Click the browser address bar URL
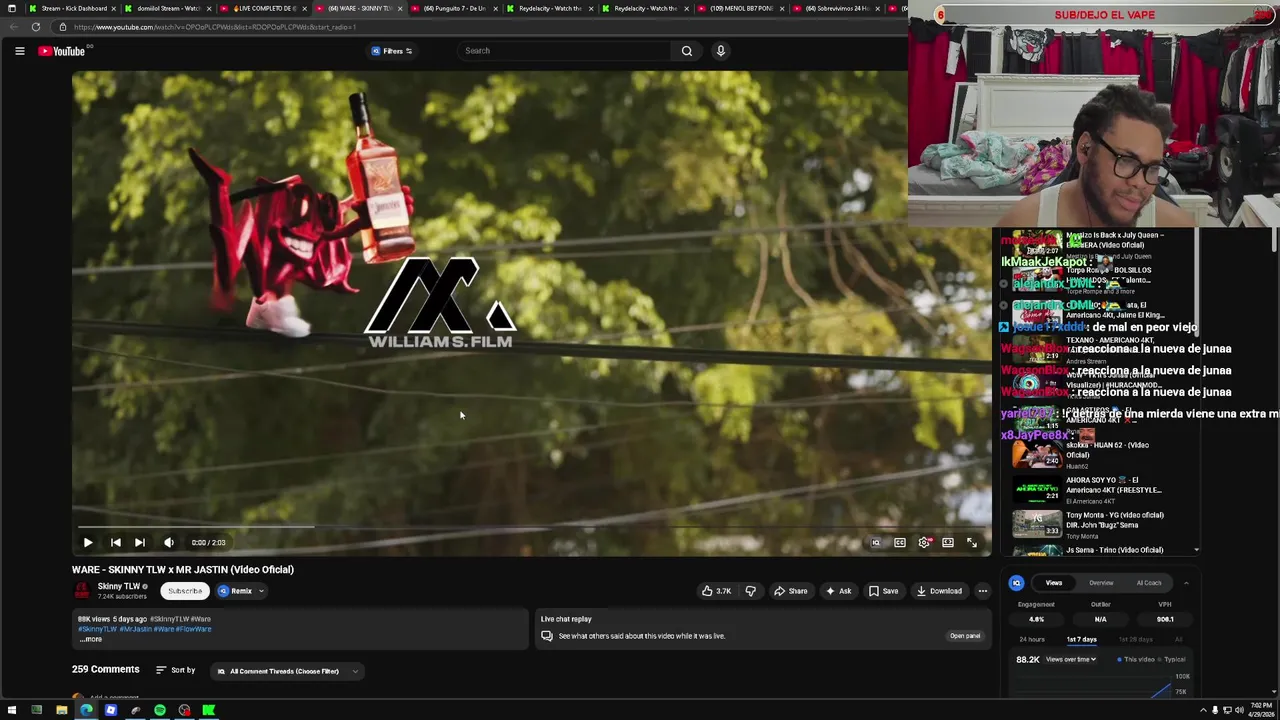This screenshot has width=1280, height=720. tap(215, 27)
